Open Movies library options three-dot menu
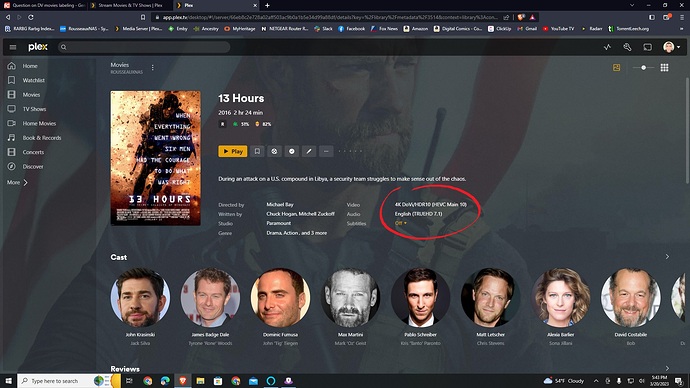 153,68
